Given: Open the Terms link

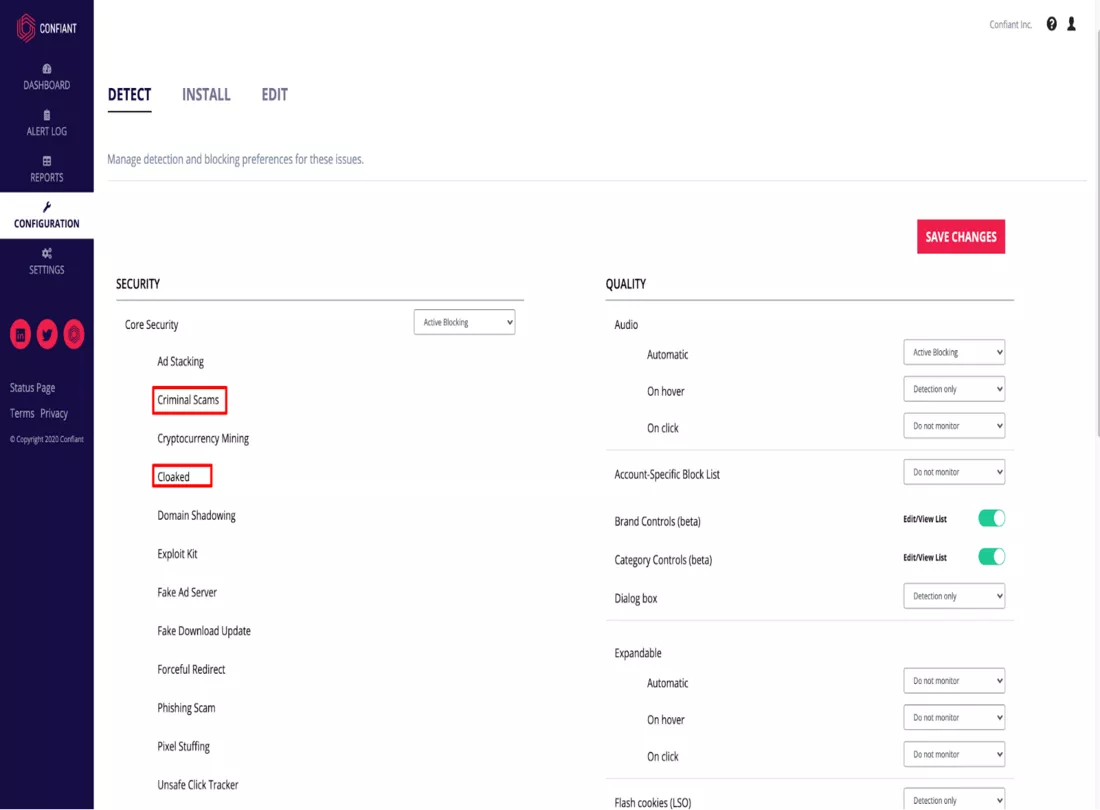Looking at the screenshot, I should [22, 414].
